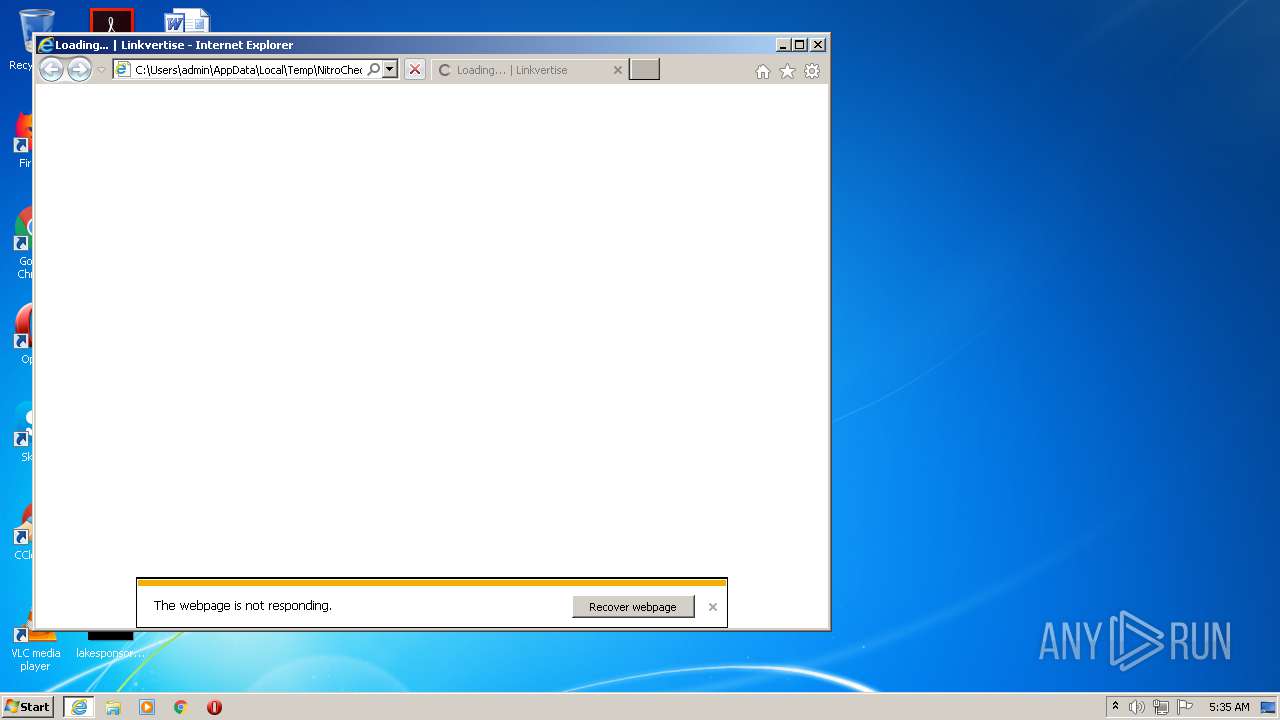Click the Recover webpage button
1280x720 pixels.
[x=633, y=607]
